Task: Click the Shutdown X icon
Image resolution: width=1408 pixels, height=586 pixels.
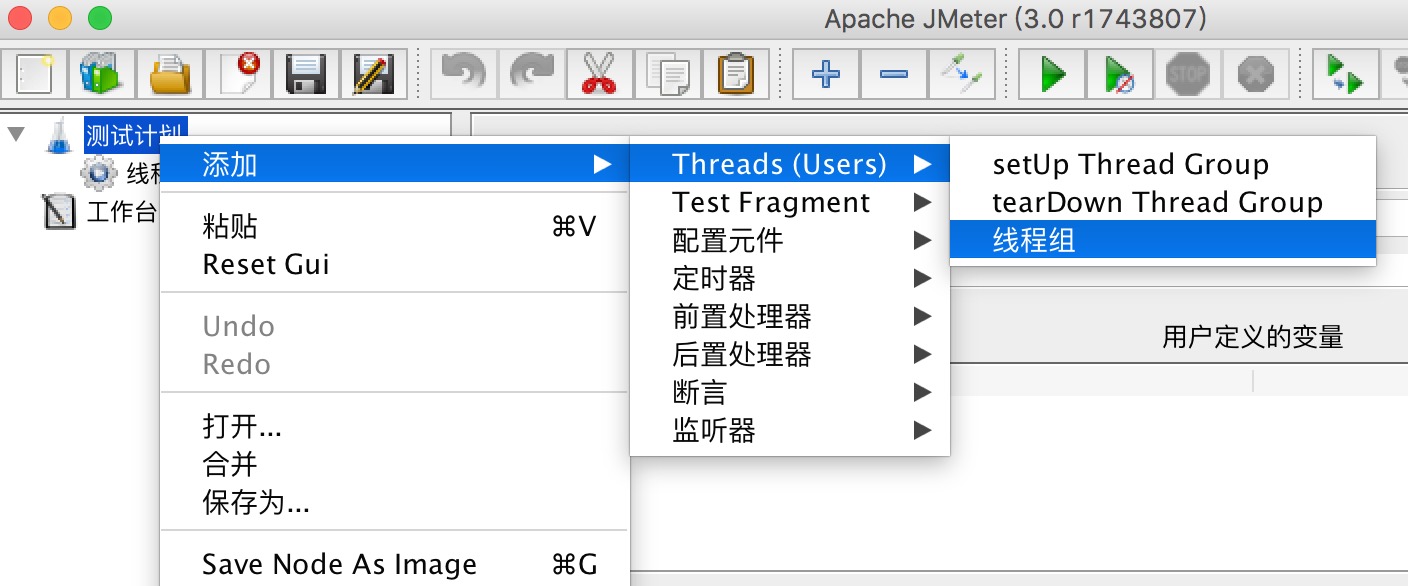Action: [1255, 74]
